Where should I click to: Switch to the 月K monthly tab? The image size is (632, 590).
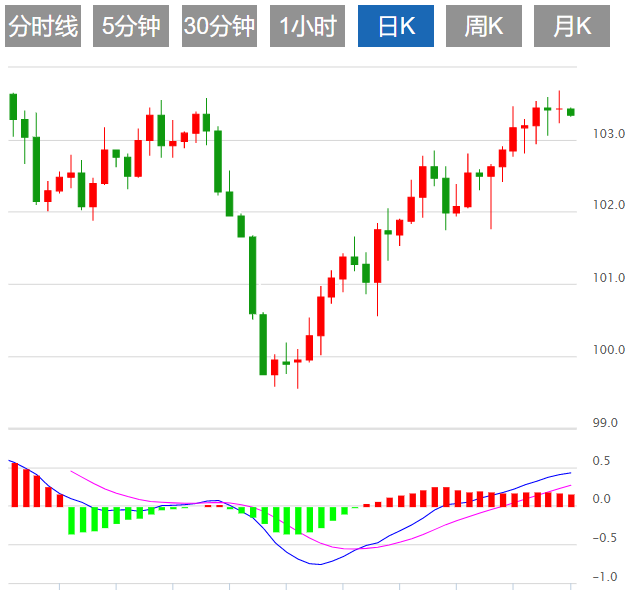pos(572,26)
